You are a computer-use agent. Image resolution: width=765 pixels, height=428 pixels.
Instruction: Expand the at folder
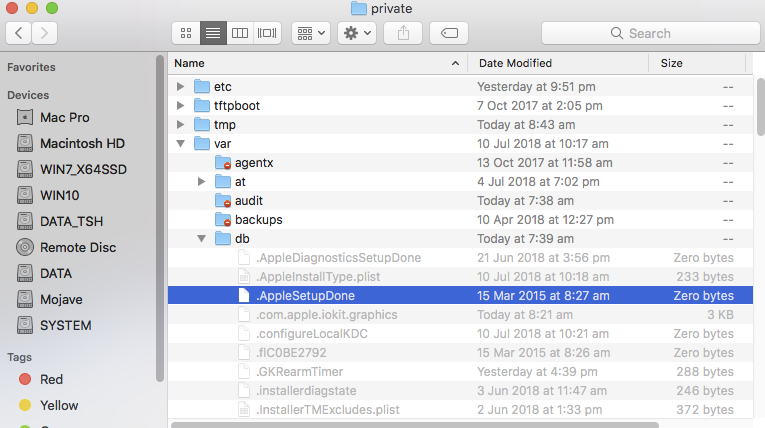click(201, 182)
